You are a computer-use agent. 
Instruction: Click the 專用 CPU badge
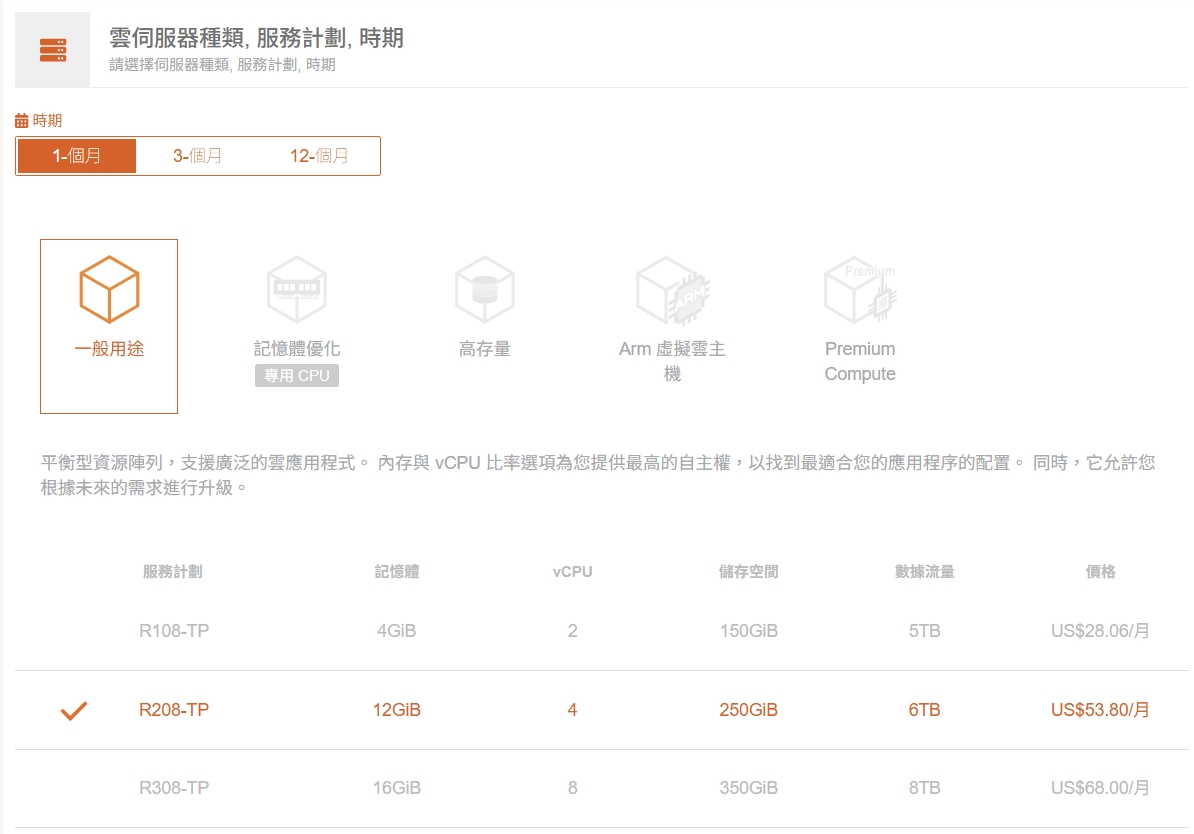pyautogui.click(x=297, y=376)
